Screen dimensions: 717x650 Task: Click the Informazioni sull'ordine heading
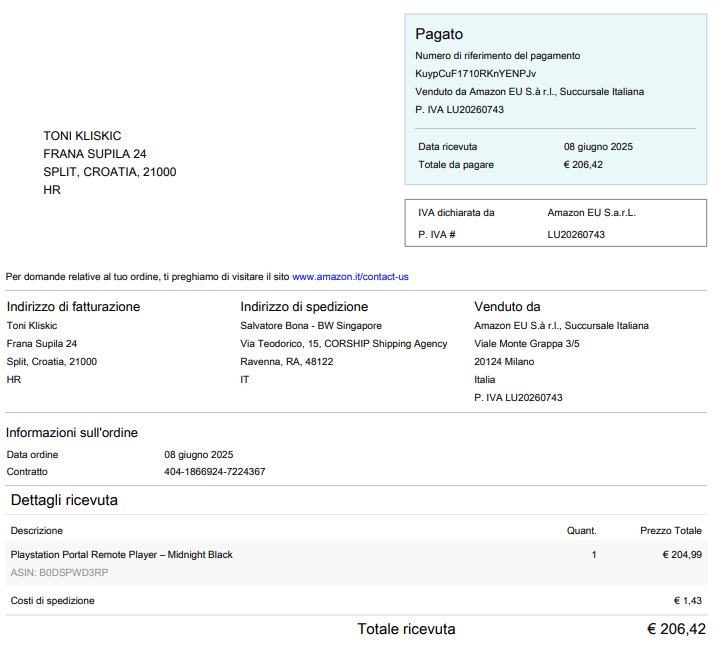point(72,433)
